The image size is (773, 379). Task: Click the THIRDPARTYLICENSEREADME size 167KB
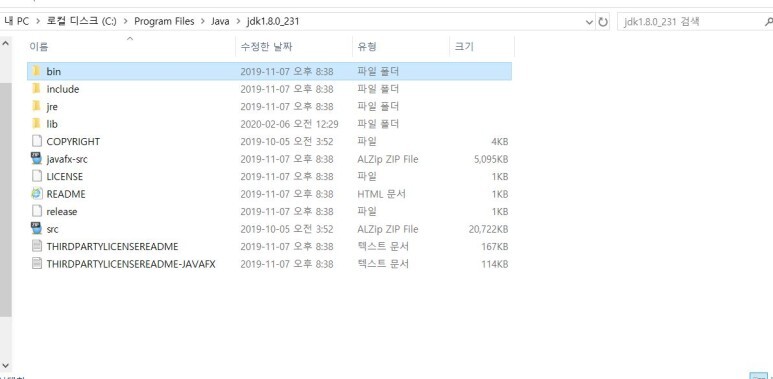(494, 246)
